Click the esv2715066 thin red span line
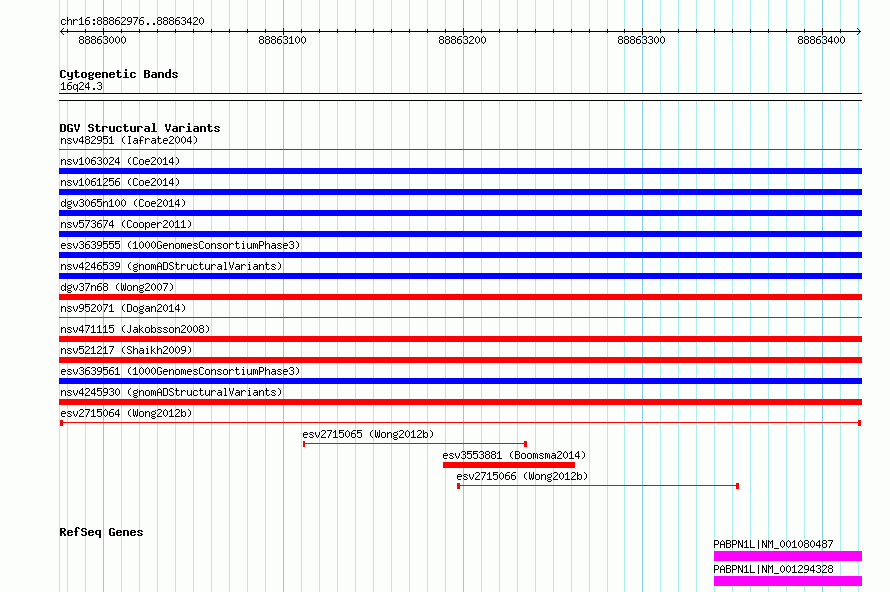Image resolution: width=890 pixels, height=592 pixels. click(x=598, y=486)
